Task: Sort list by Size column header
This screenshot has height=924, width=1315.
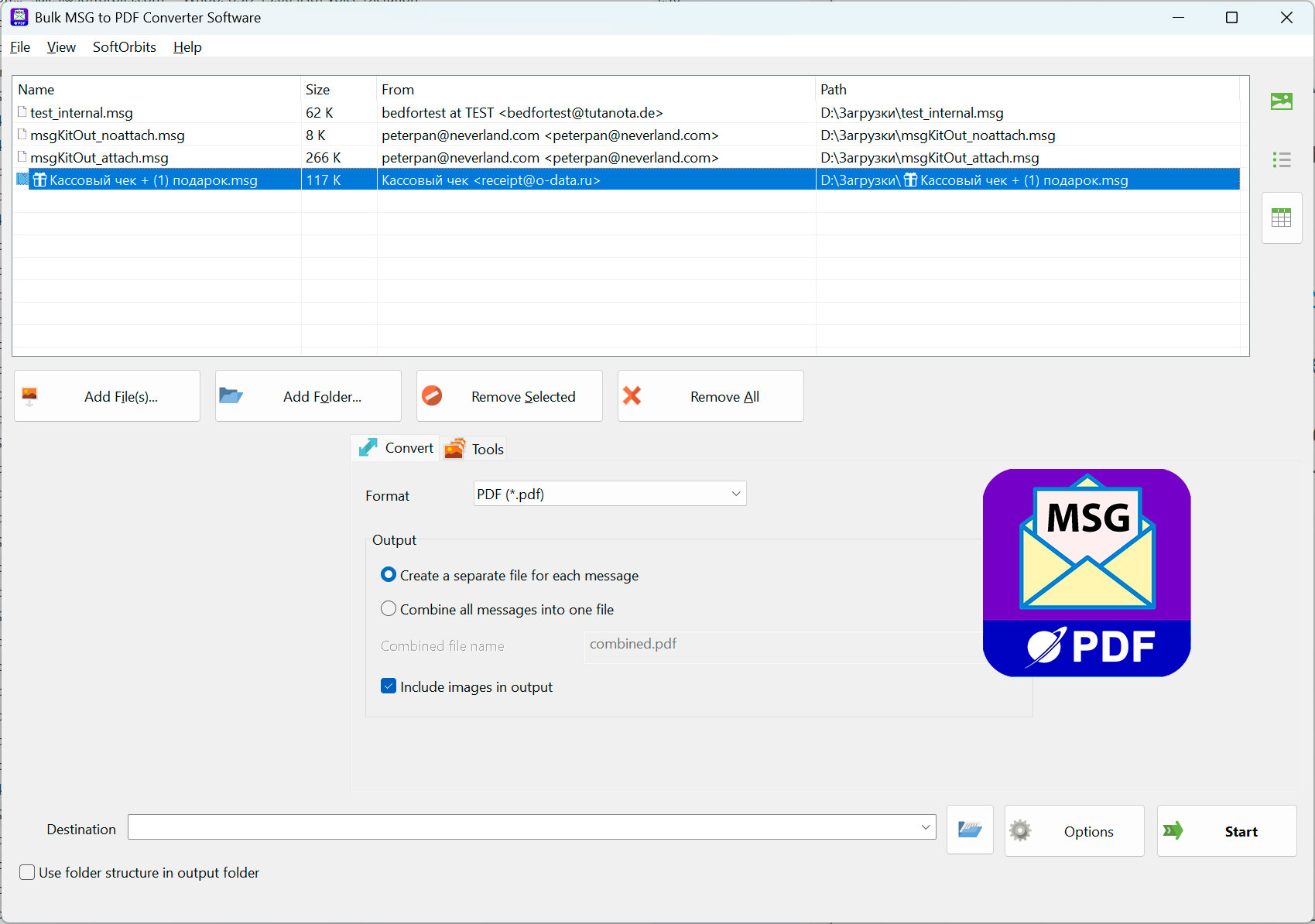Action: click(x=339, y=90)
